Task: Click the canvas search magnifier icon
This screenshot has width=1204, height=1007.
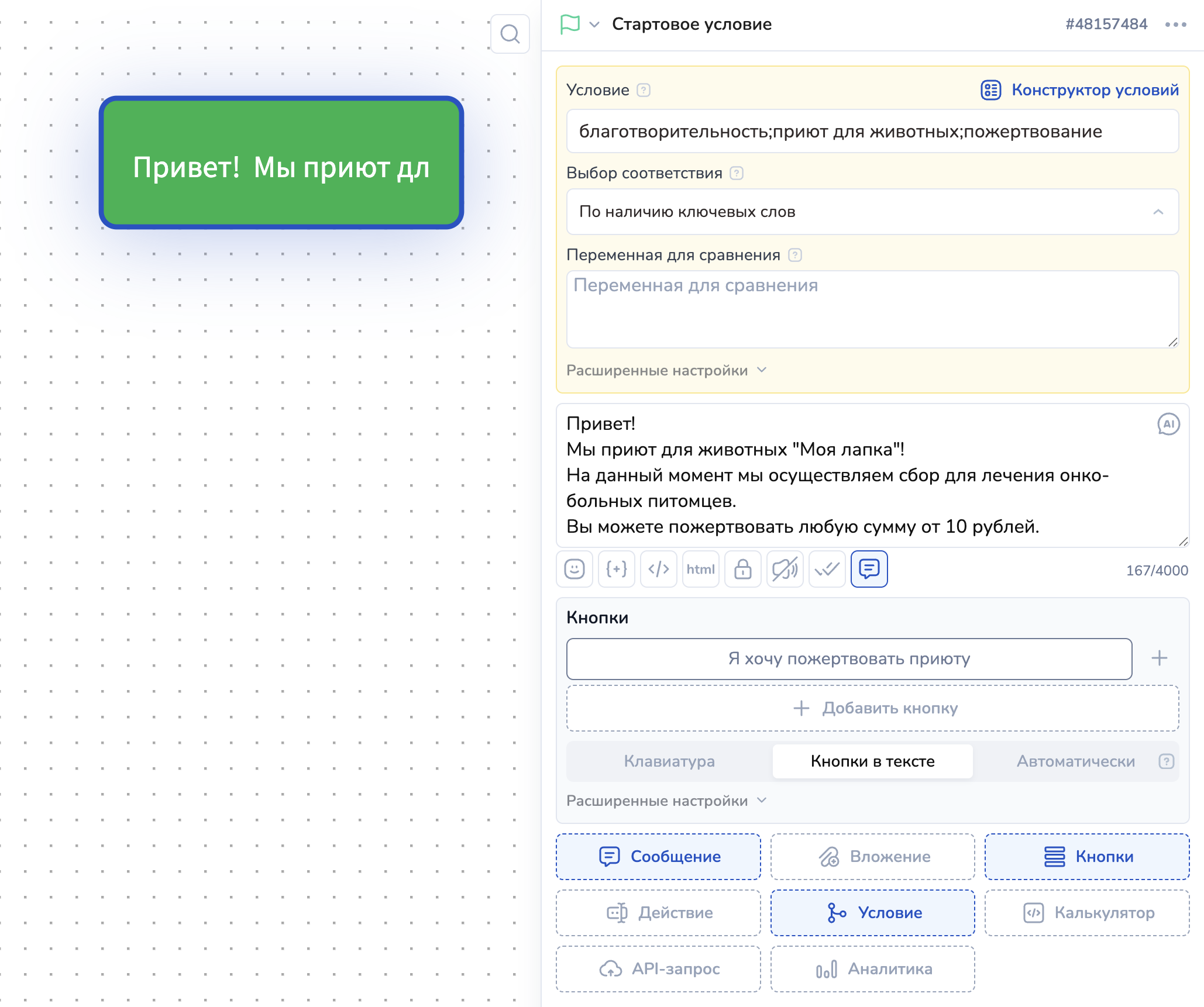Action: 510,34
